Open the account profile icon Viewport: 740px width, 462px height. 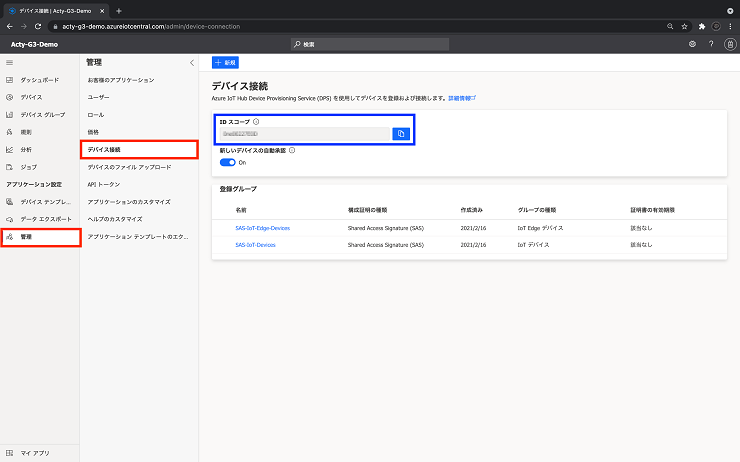[x=730, y=44]
